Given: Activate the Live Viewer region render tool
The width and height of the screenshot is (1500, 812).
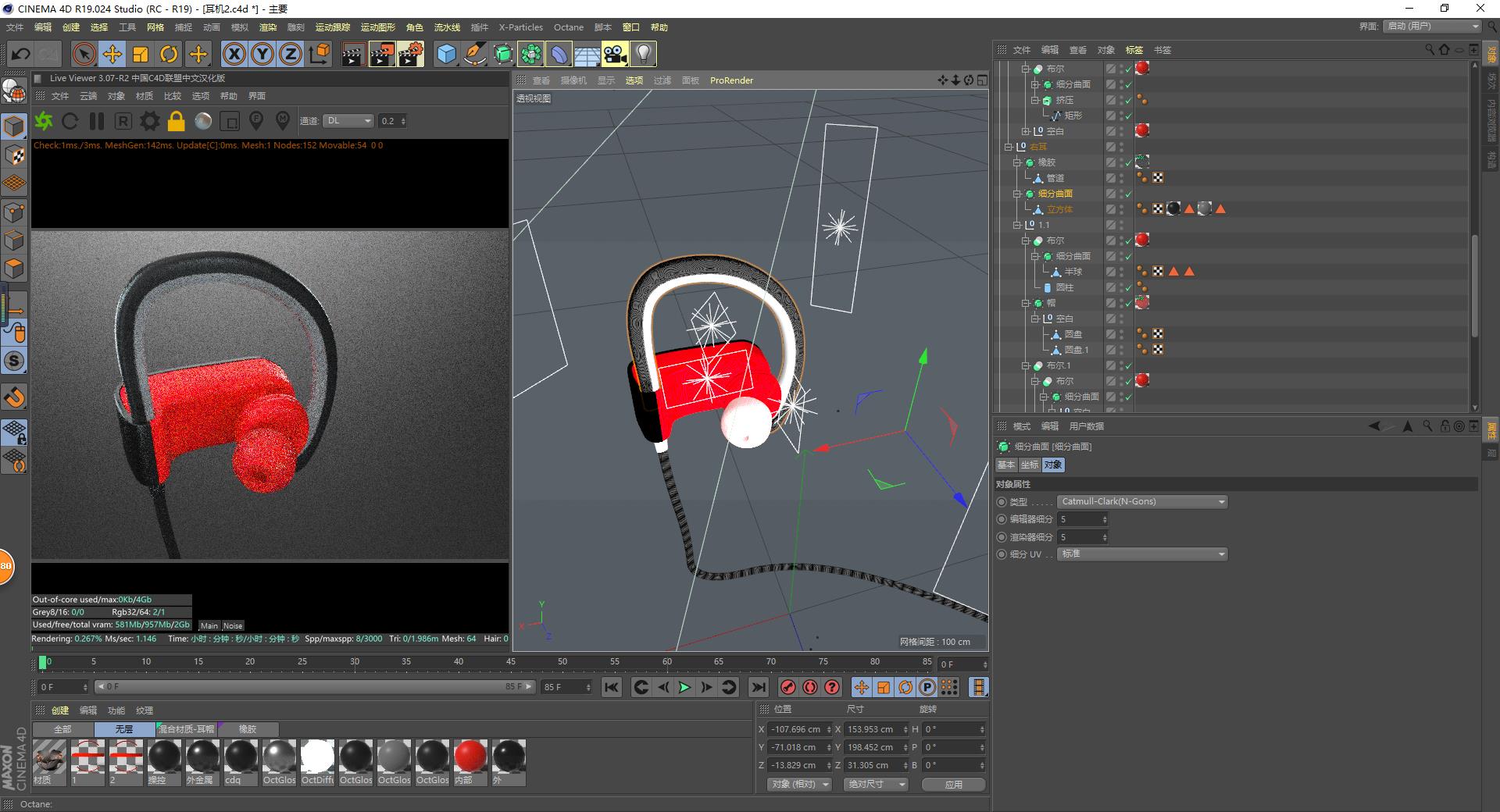Looking at the screenshot, I should tap(123, 121).
